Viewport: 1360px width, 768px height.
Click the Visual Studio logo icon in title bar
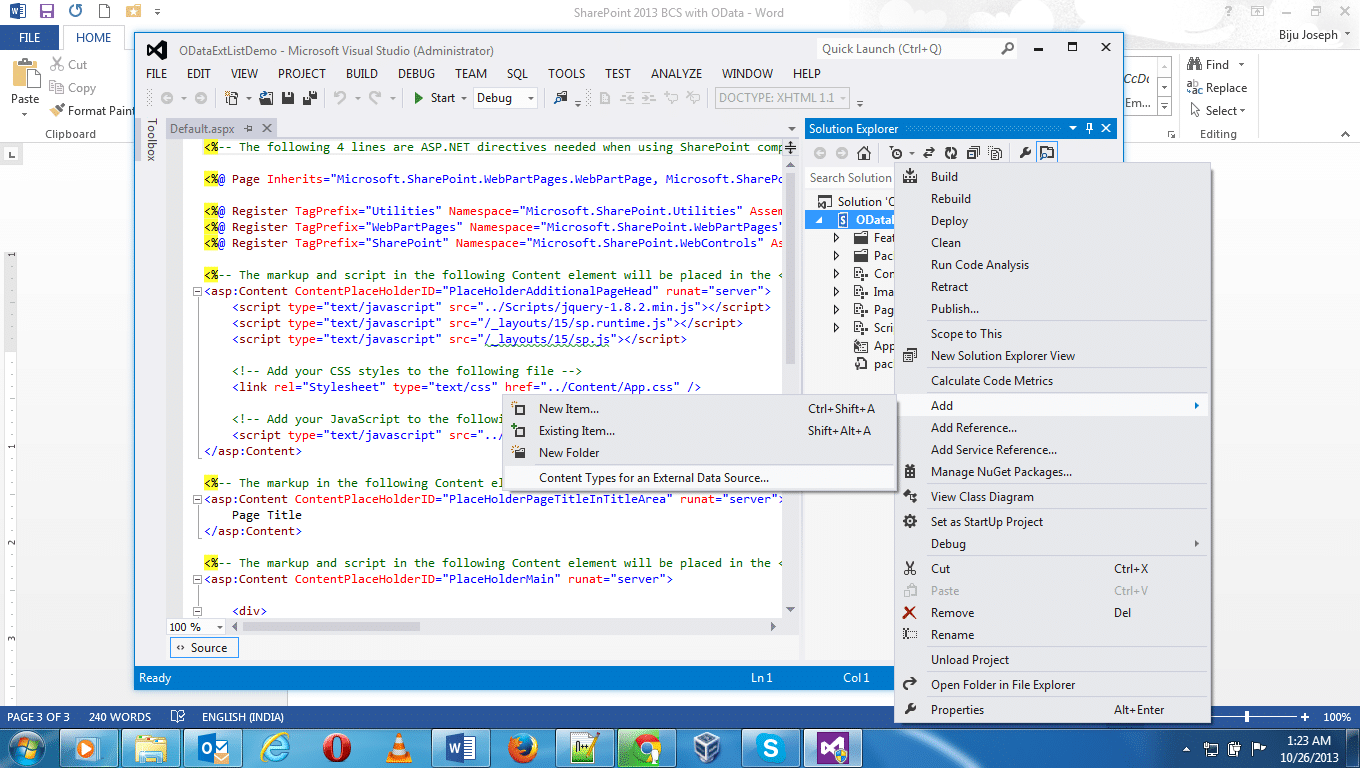click(156, 50)
